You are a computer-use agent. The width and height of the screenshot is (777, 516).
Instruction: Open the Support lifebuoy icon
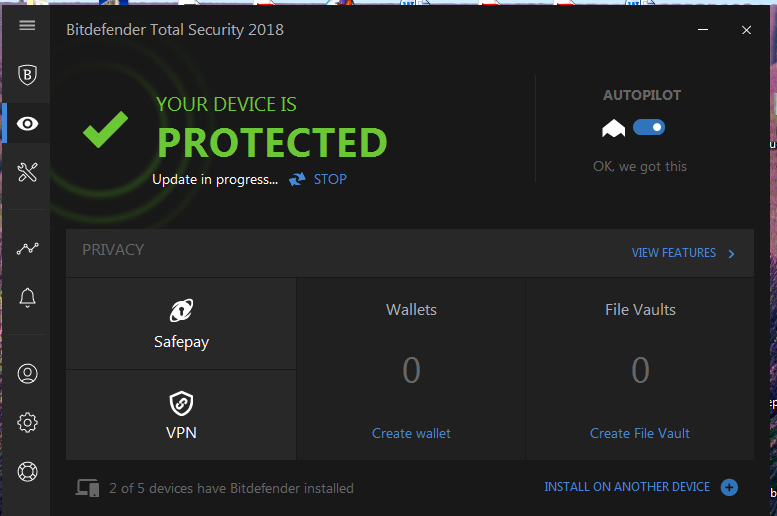pyautogui.click(x=27, y=471)
